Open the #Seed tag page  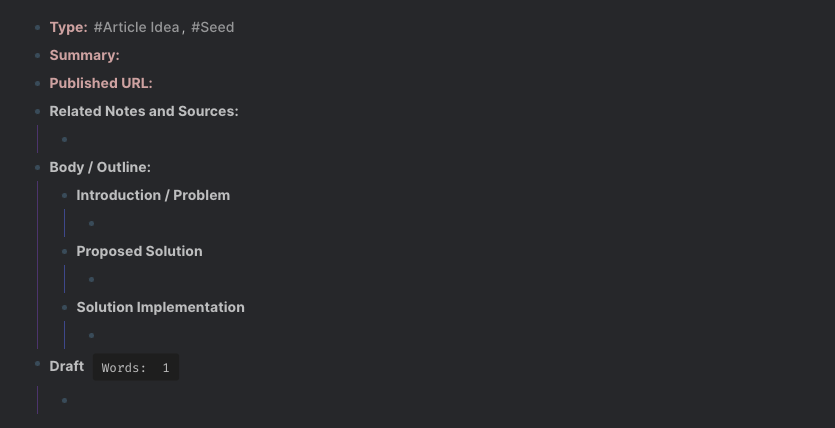[x=212, y=27]
